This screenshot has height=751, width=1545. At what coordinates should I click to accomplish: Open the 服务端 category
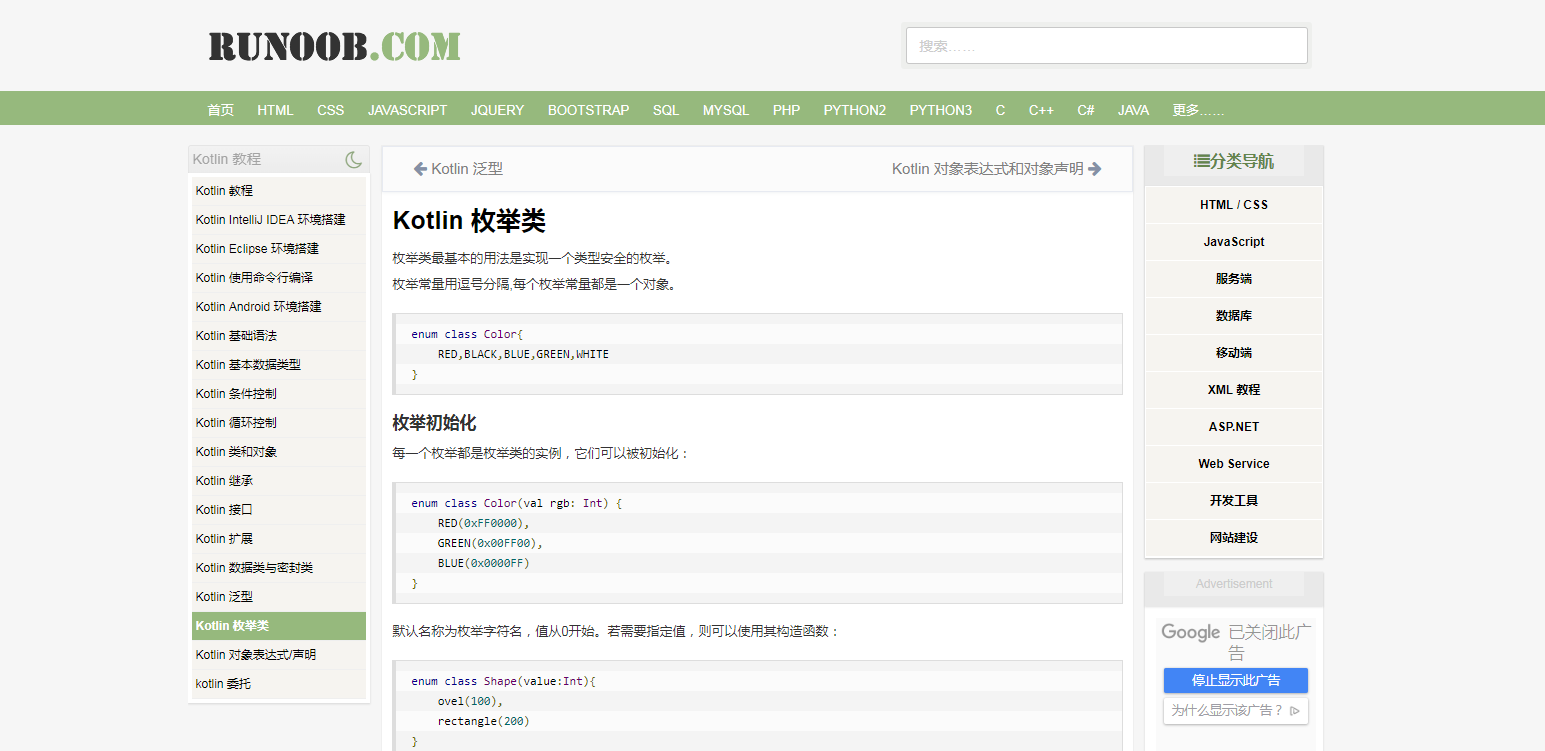click(1234, 279)
